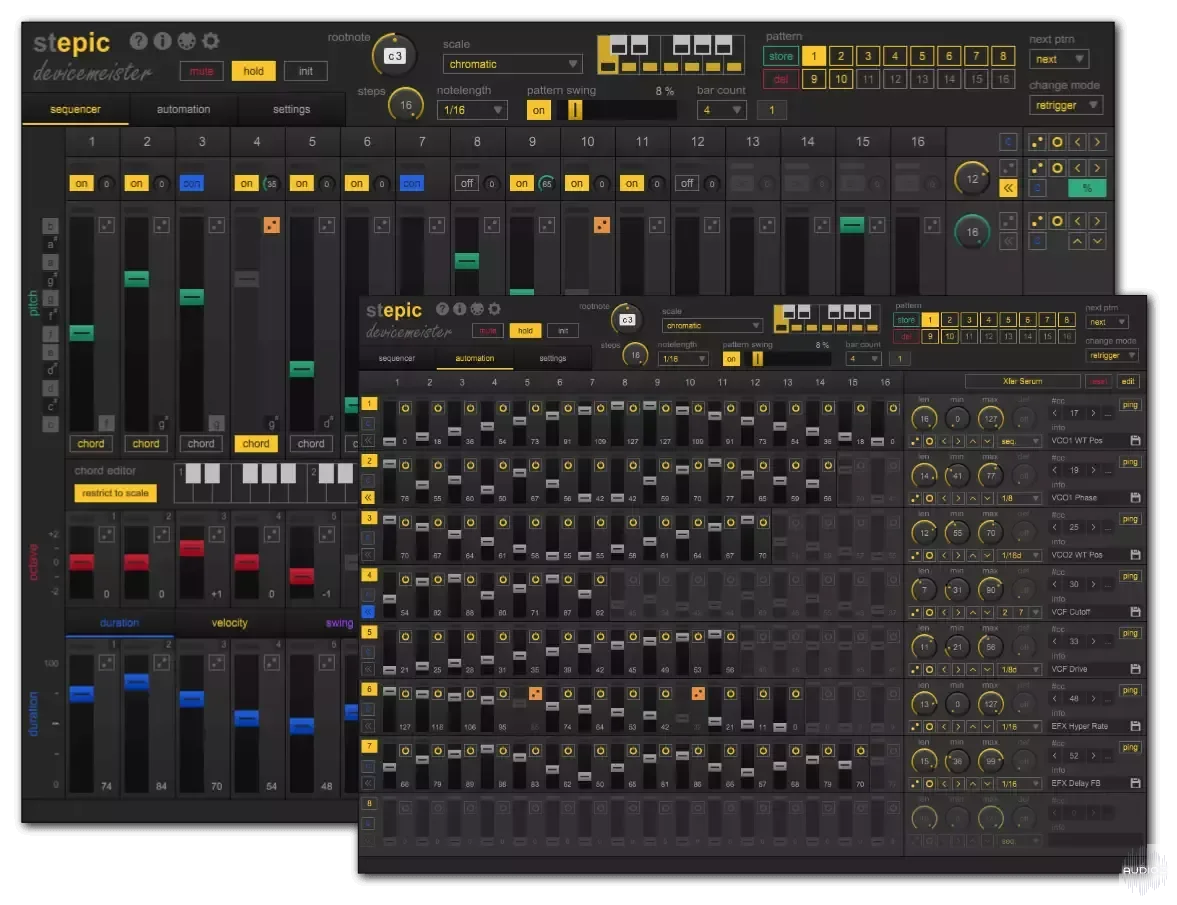1177x905 pixels.
Task: Save the VCO1 Phase lane with the disk icon
Action: 1135,498
